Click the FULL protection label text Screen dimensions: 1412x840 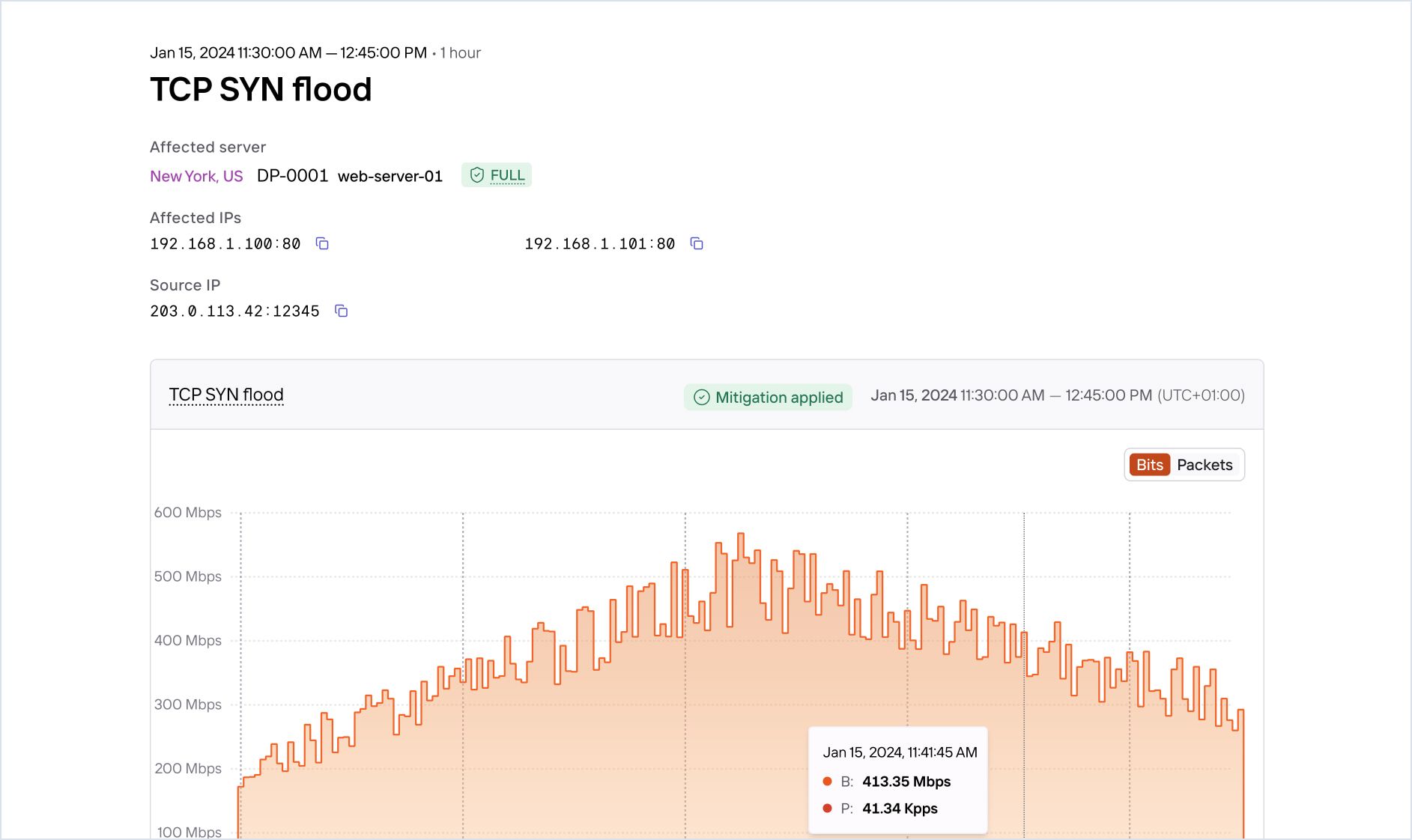click(507, 175)
